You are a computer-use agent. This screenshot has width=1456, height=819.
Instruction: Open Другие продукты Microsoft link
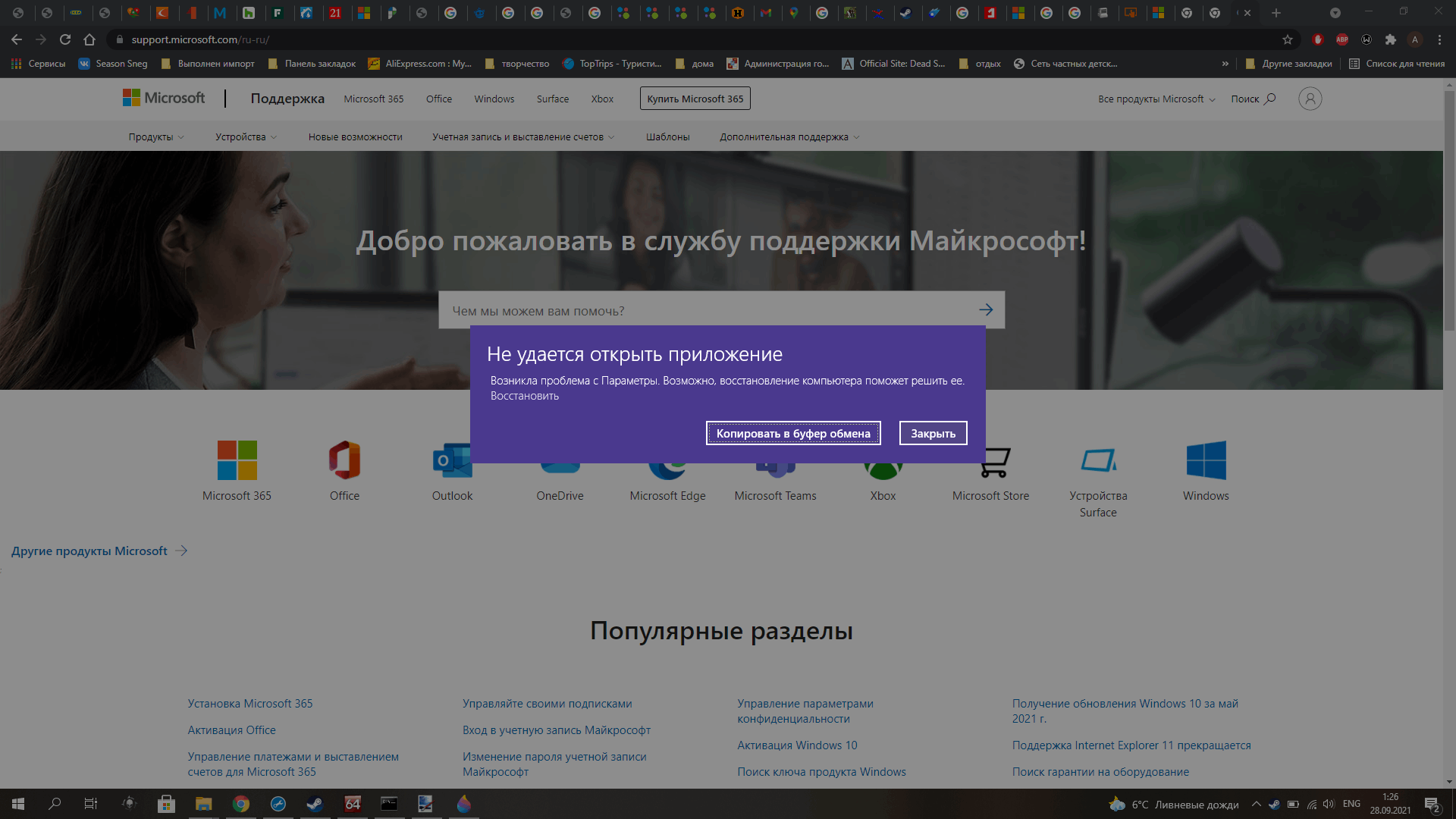tap(99, 551)
